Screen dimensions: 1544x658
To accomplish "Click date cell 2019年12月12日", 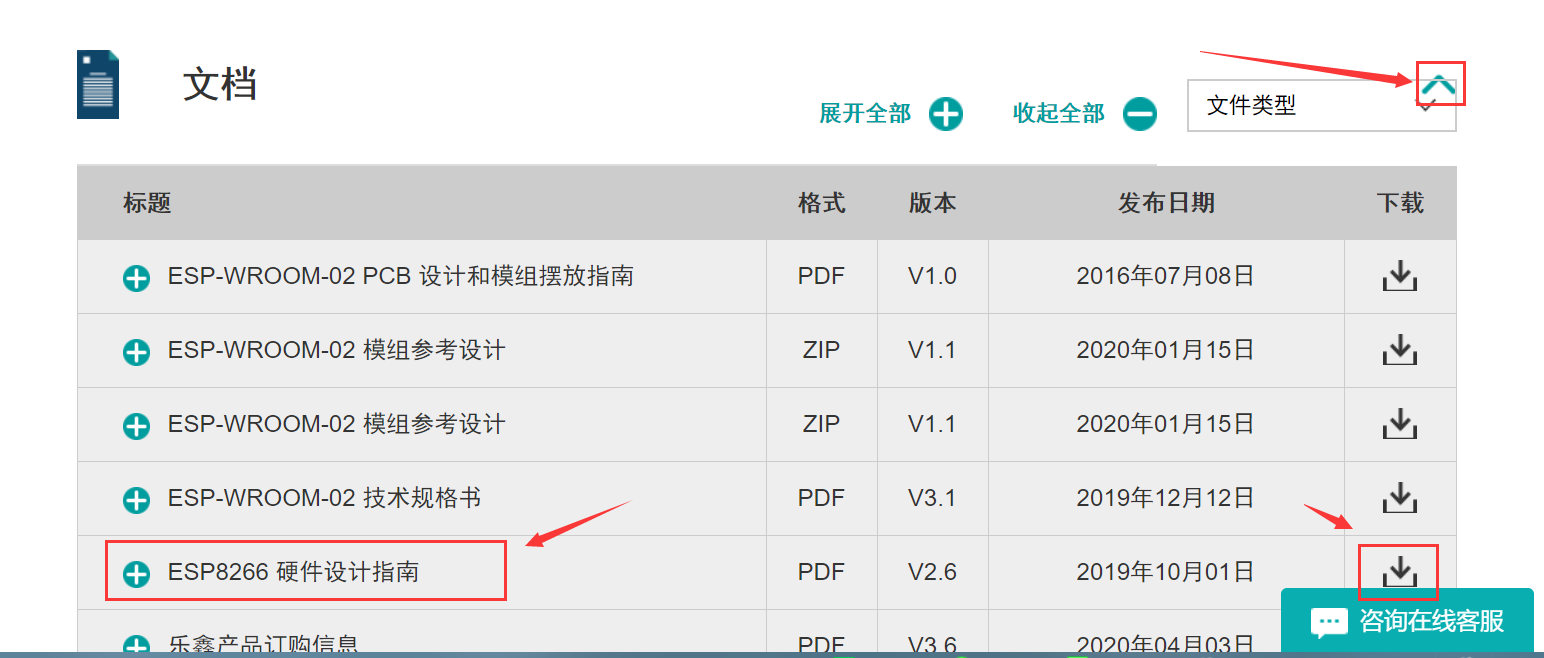I will pos(1165,498).
